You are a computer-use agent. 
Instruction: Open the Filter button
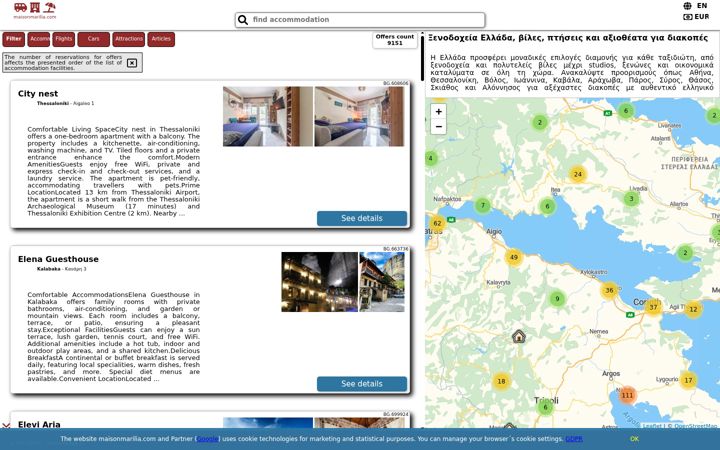pyautogui.click(x=14, y=39)
